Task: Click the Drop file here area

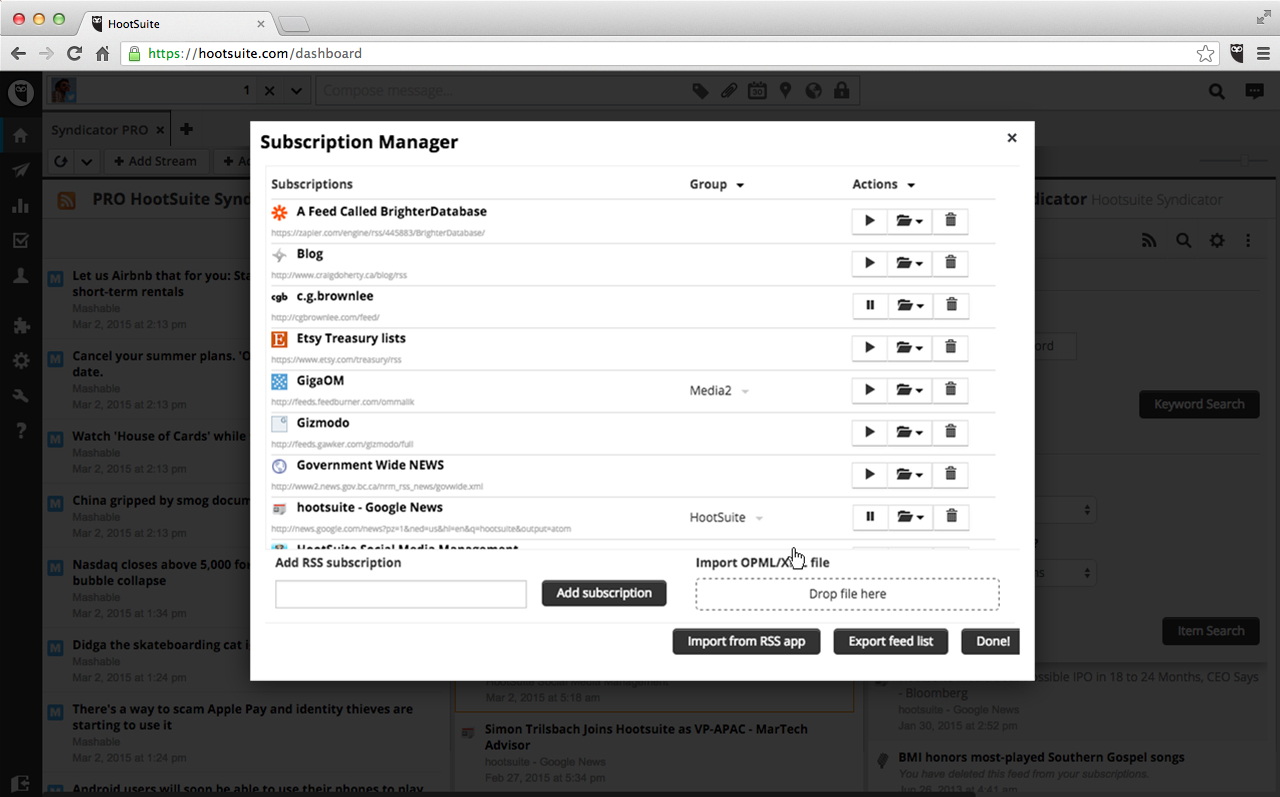Action: click(x=847, y=594)
